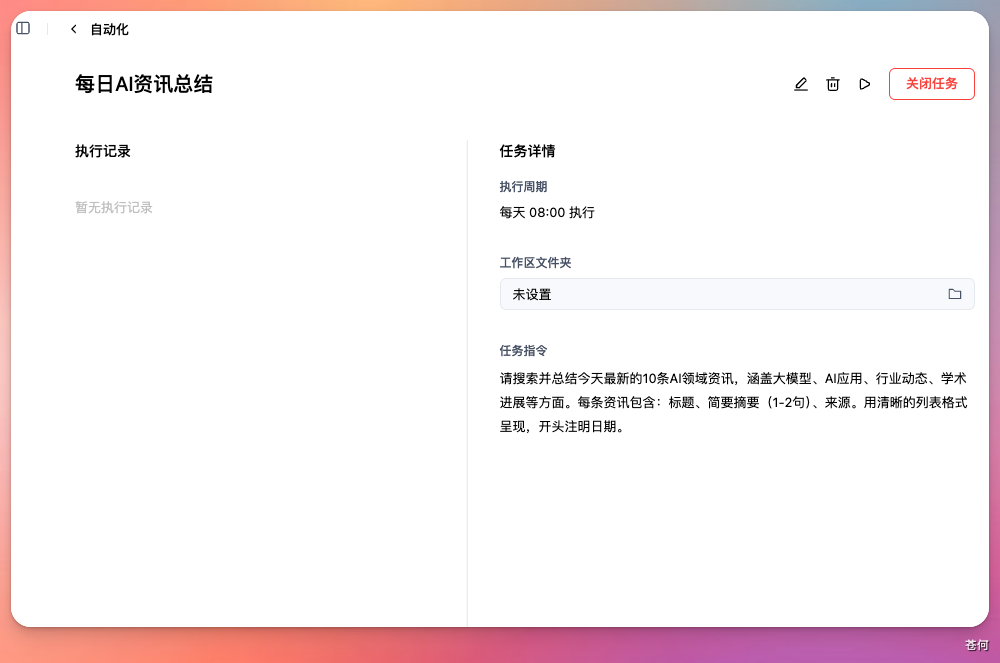The image size is (1000, 663).
Task: Select the 未设置 workspace folder field
Action: click(x=737, y=294)
